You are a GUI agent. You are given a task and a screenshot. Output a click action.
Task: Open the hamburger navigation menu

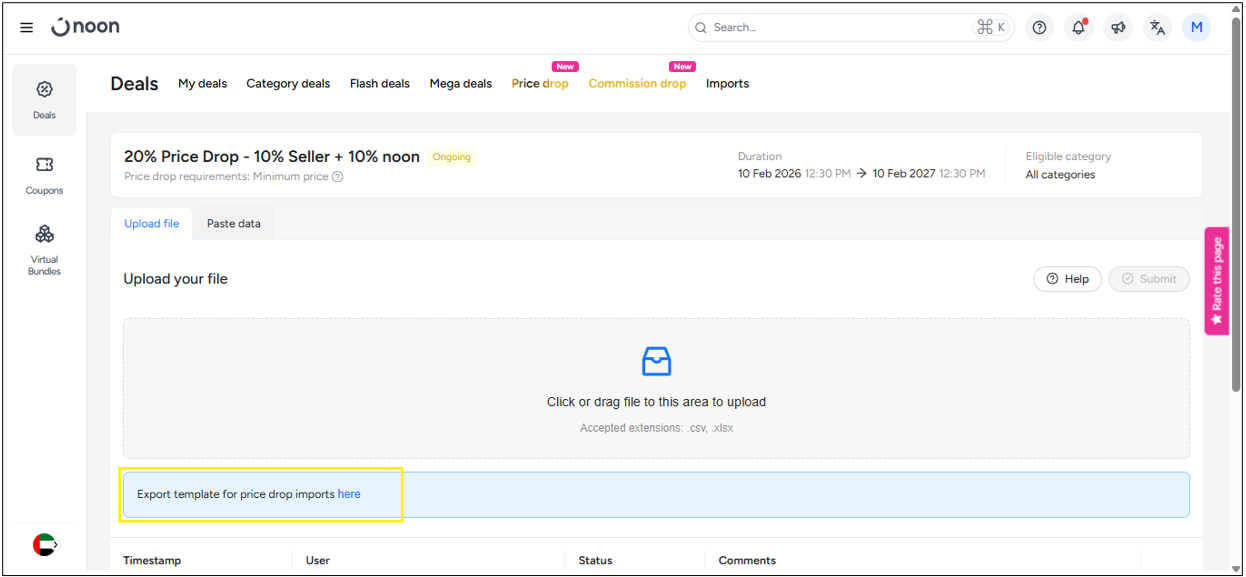click(27, 28)
